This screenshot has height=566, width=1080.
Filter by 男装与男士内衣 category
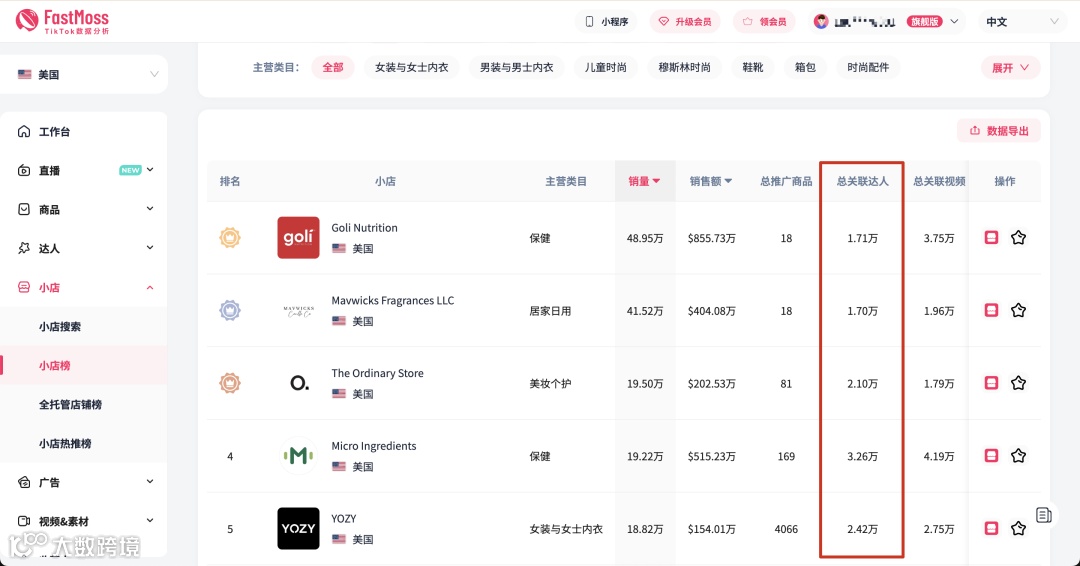[x=517, y=67]
